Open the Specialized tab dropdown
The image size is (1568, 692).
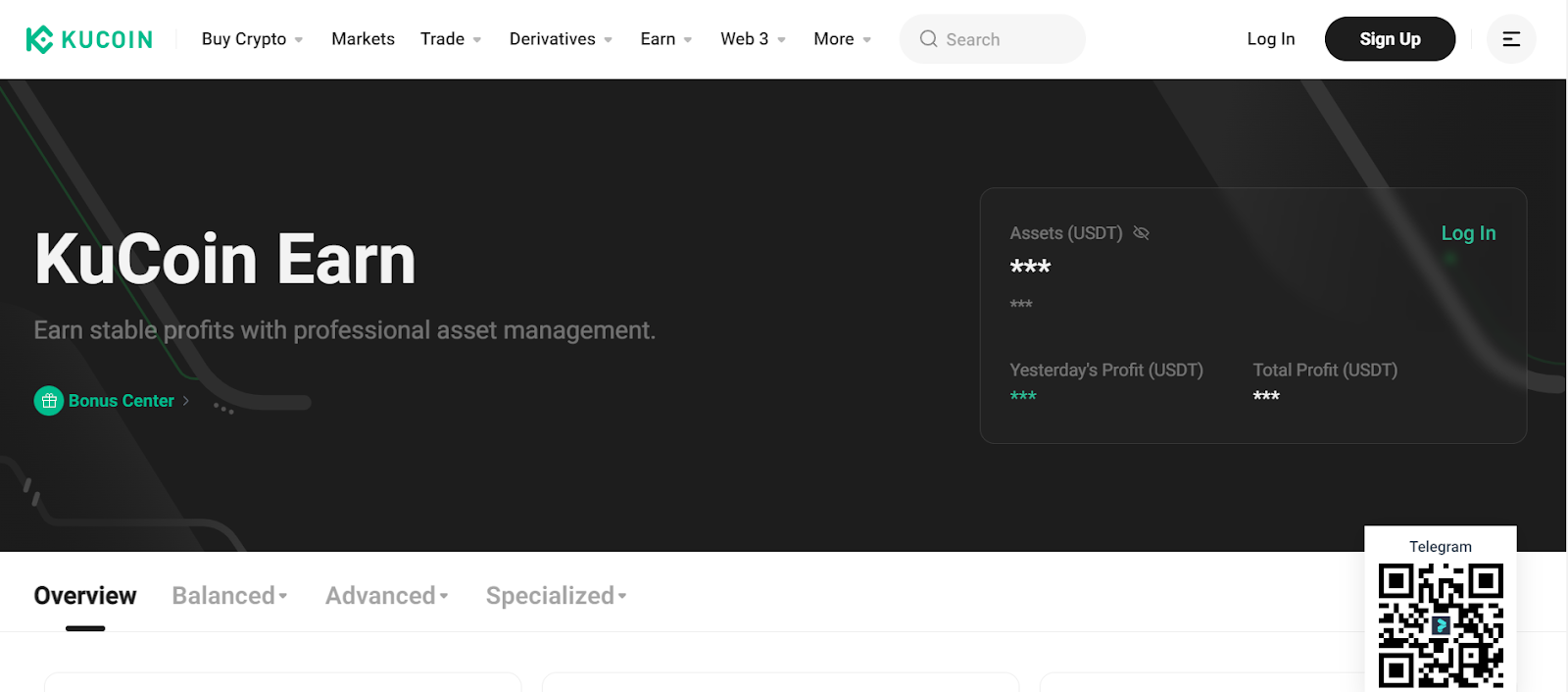(556, 596)
